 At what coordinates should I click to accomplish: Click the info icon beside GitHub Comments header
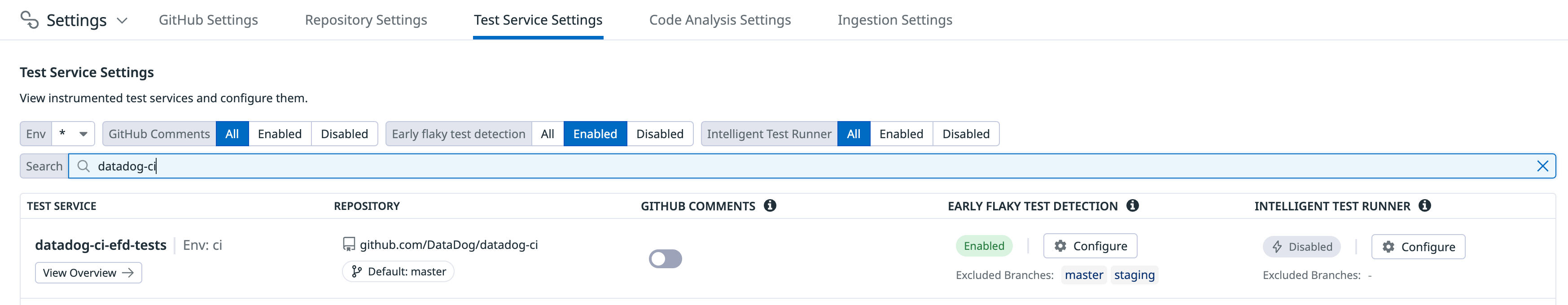click(x=770, y=206)
